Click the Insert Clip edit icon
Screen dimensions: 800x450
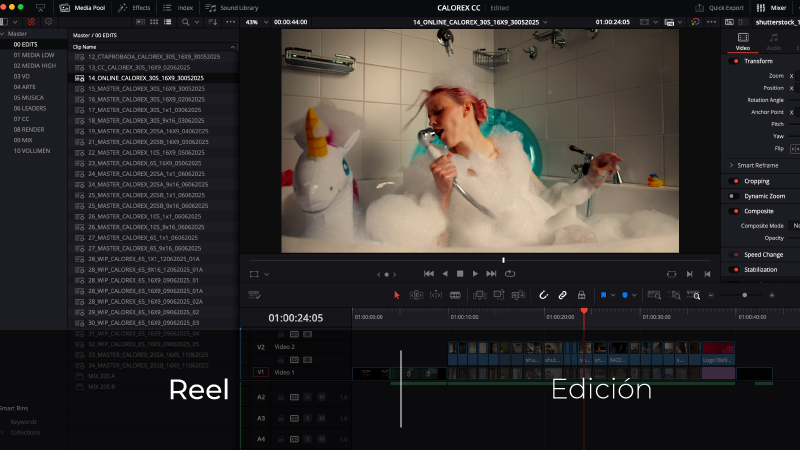(480, 295)
